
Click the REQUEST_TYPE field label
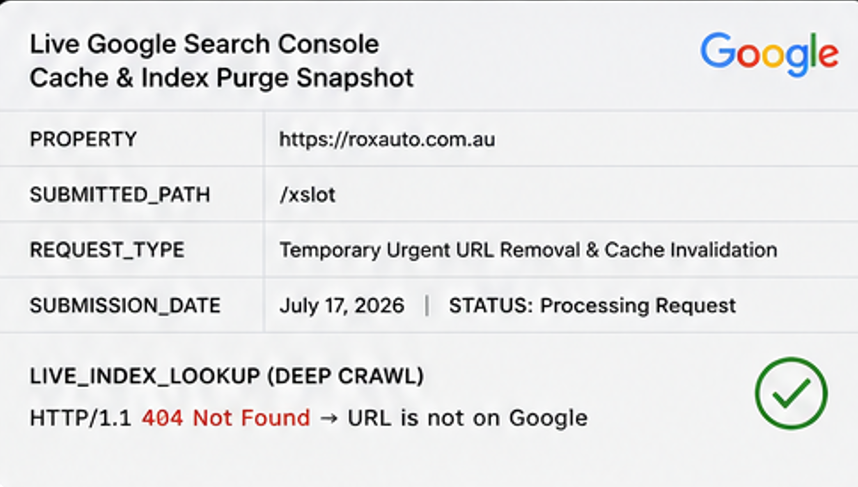pyautogui.click(x=107, y=250)
